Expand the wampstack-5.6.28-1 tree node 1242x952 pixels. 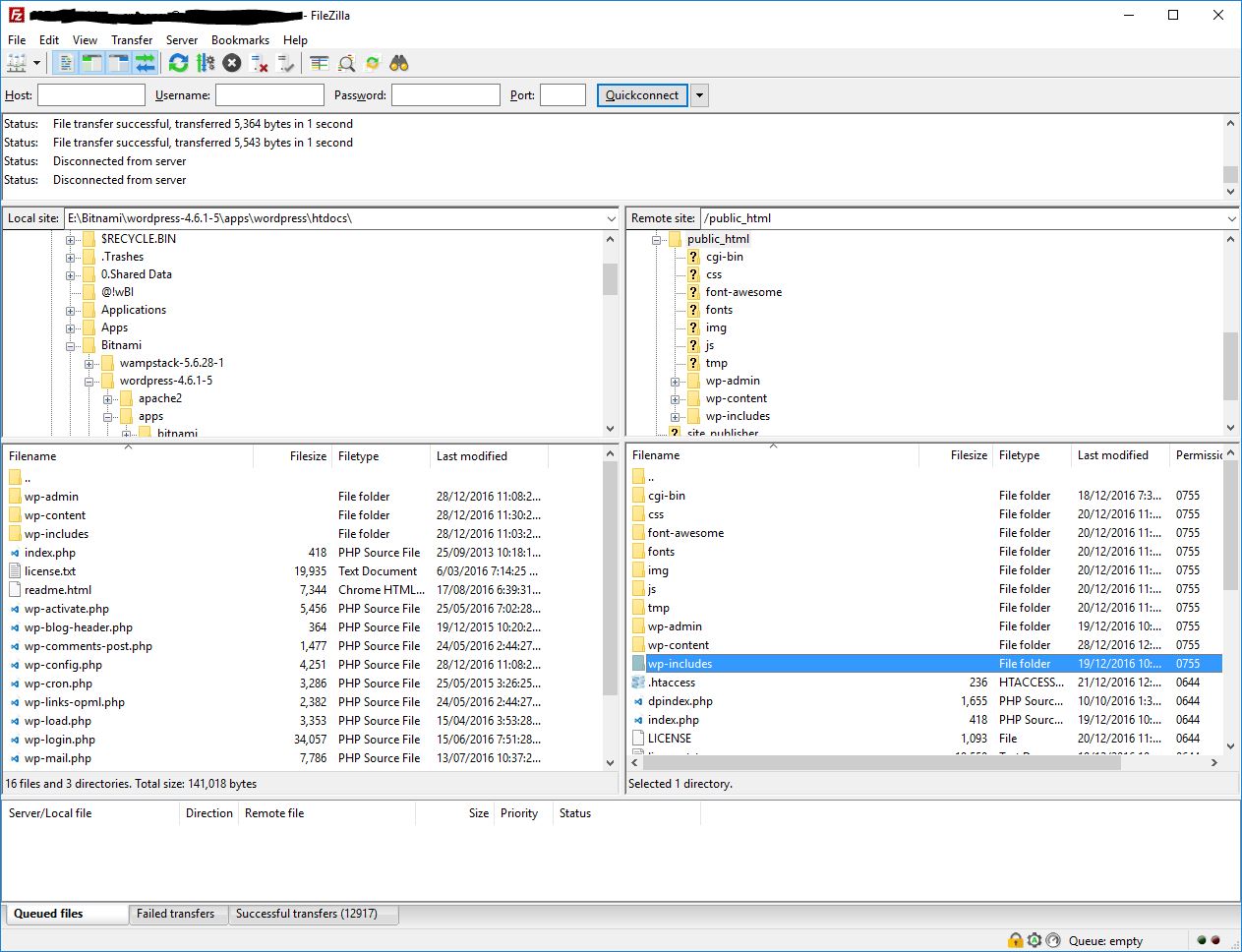89,364
